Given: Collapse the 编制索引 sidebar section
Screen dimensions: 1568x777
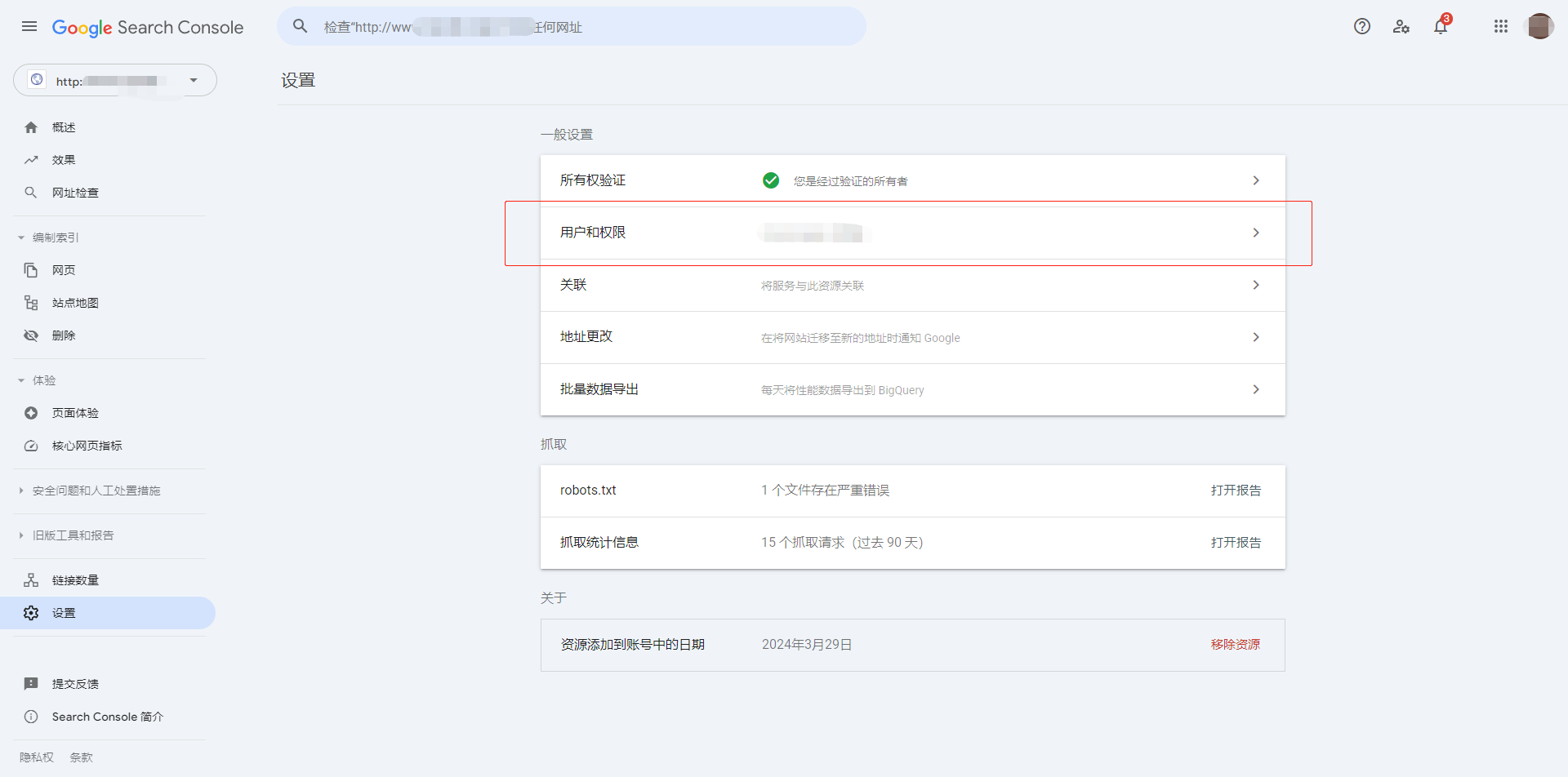Looking at the screenshot, I should point(21,238).
